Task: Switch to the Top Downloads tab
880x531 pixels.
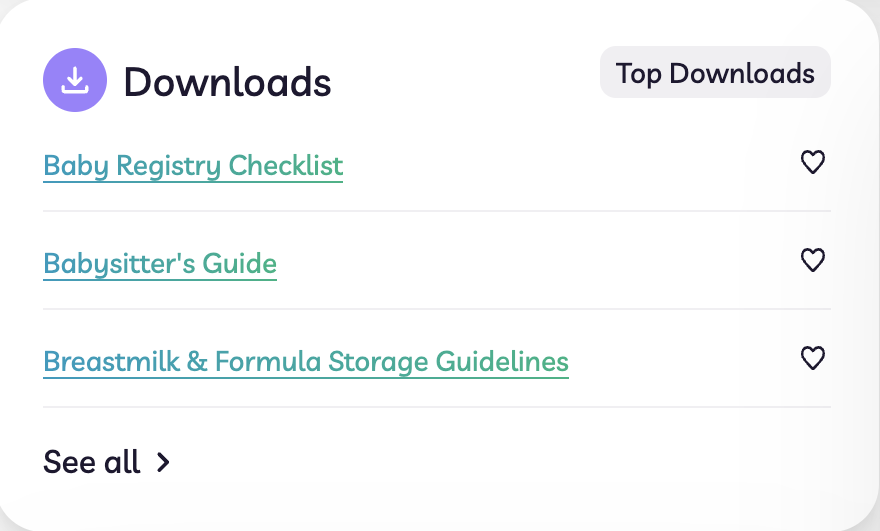Action: pos(715,72)
